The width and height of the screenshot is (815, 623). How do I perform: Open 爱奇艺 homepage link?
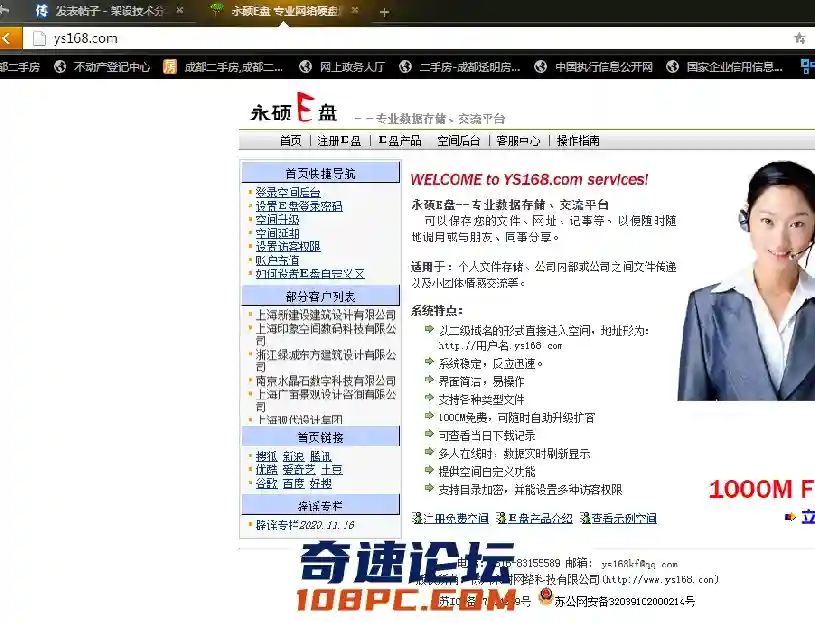tap(299, 470)
